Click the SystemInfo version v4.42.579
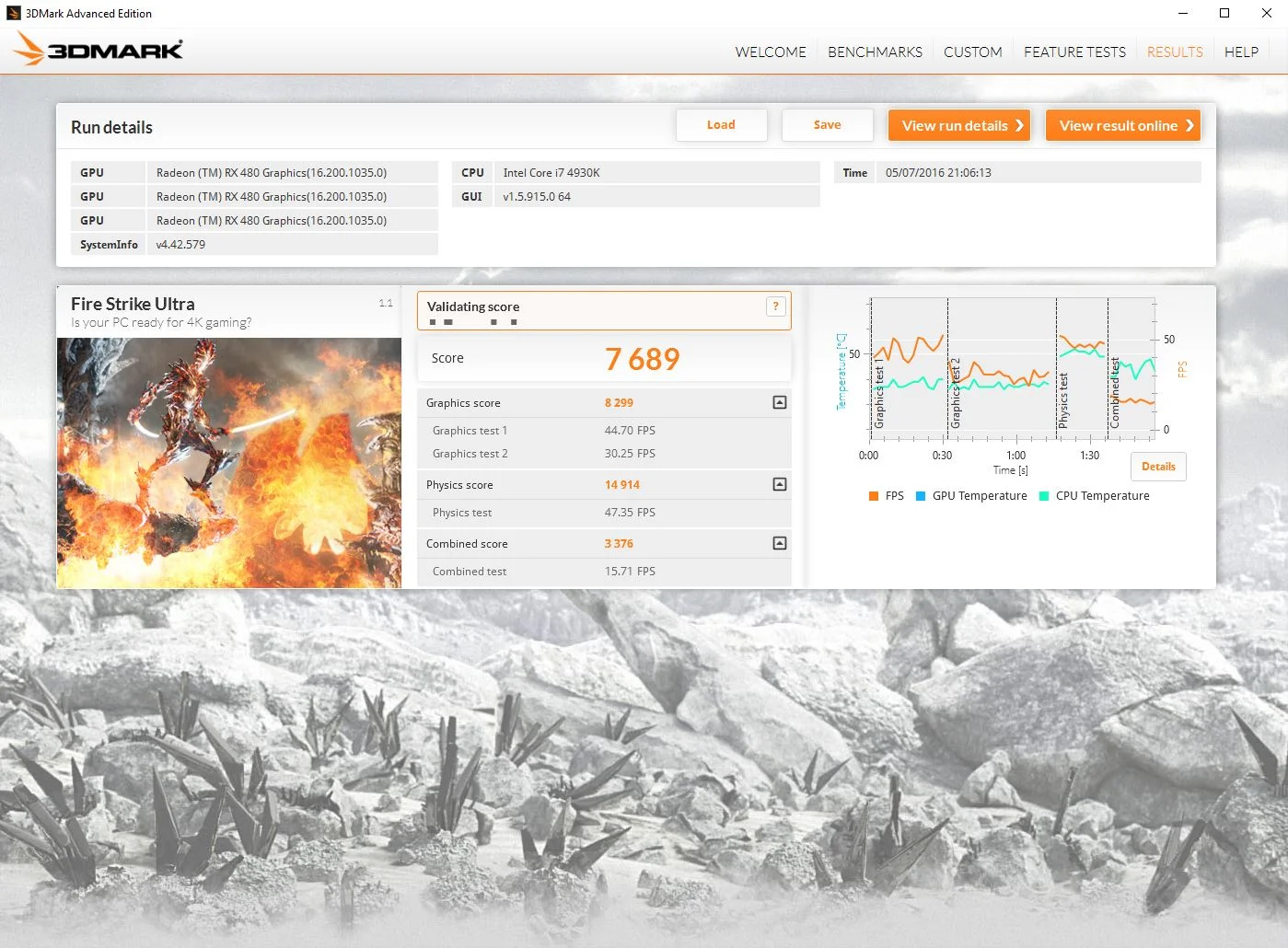The width and height of the screenshot is (1288, 948). (x=180, y=245)
